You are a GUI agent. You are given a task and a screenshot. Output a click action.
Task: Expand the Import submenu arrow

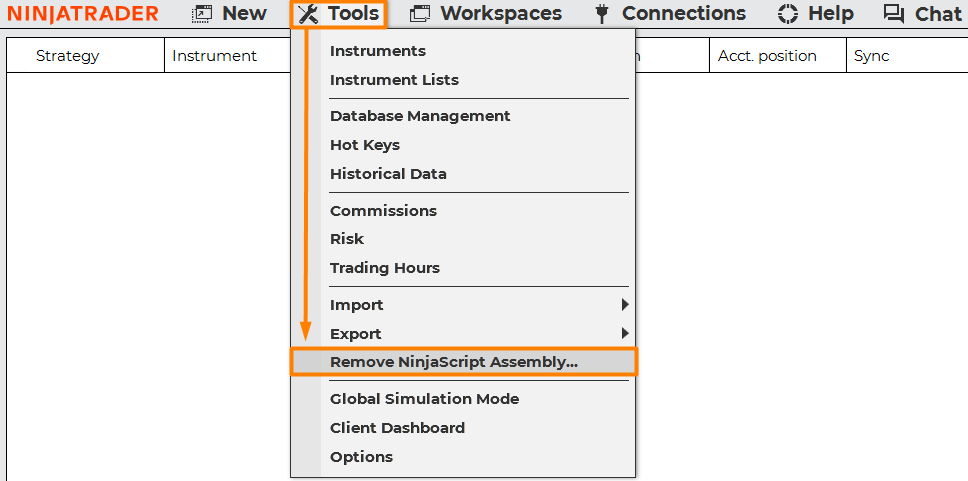(x=625, y=304)
